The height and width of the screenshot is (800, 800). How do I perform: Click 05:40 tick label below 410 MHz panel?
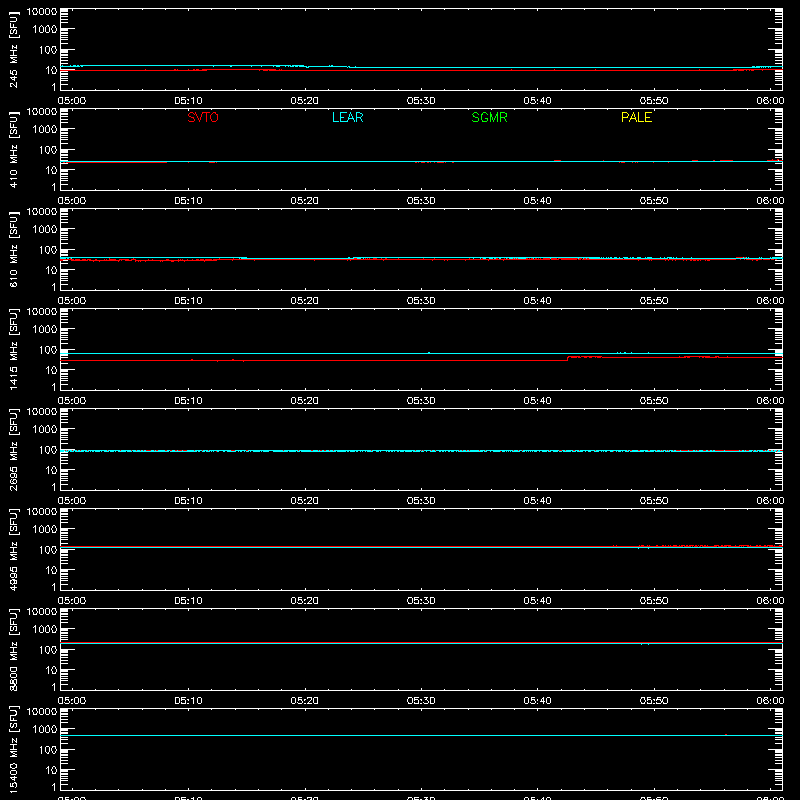(537, 201)
